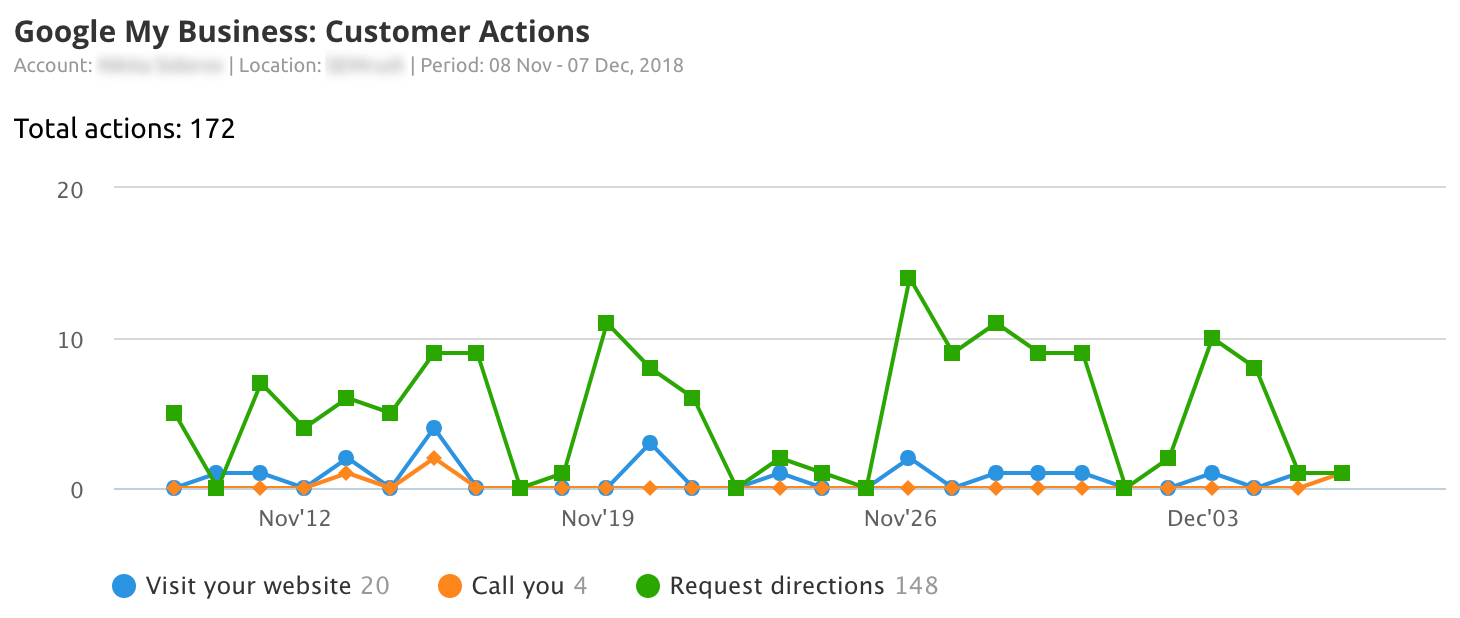Image resolution: width=1460 pixels, height=618 pixels.
Task: Click the Nov'26 x-axis label
Action: (x=900, y=518)
